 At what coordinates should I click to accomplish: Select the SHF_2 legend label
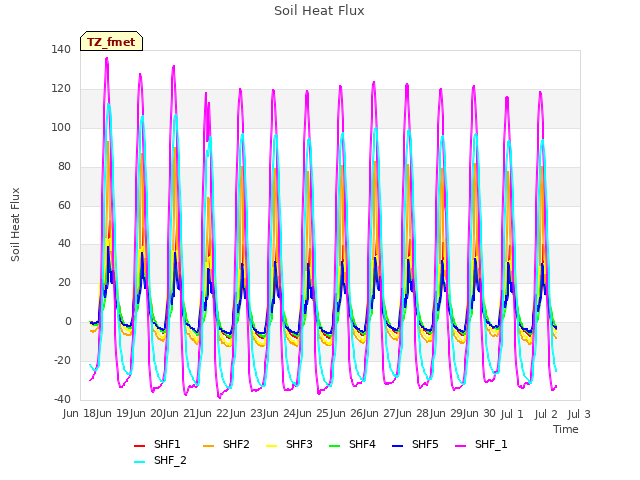(170, 460)
